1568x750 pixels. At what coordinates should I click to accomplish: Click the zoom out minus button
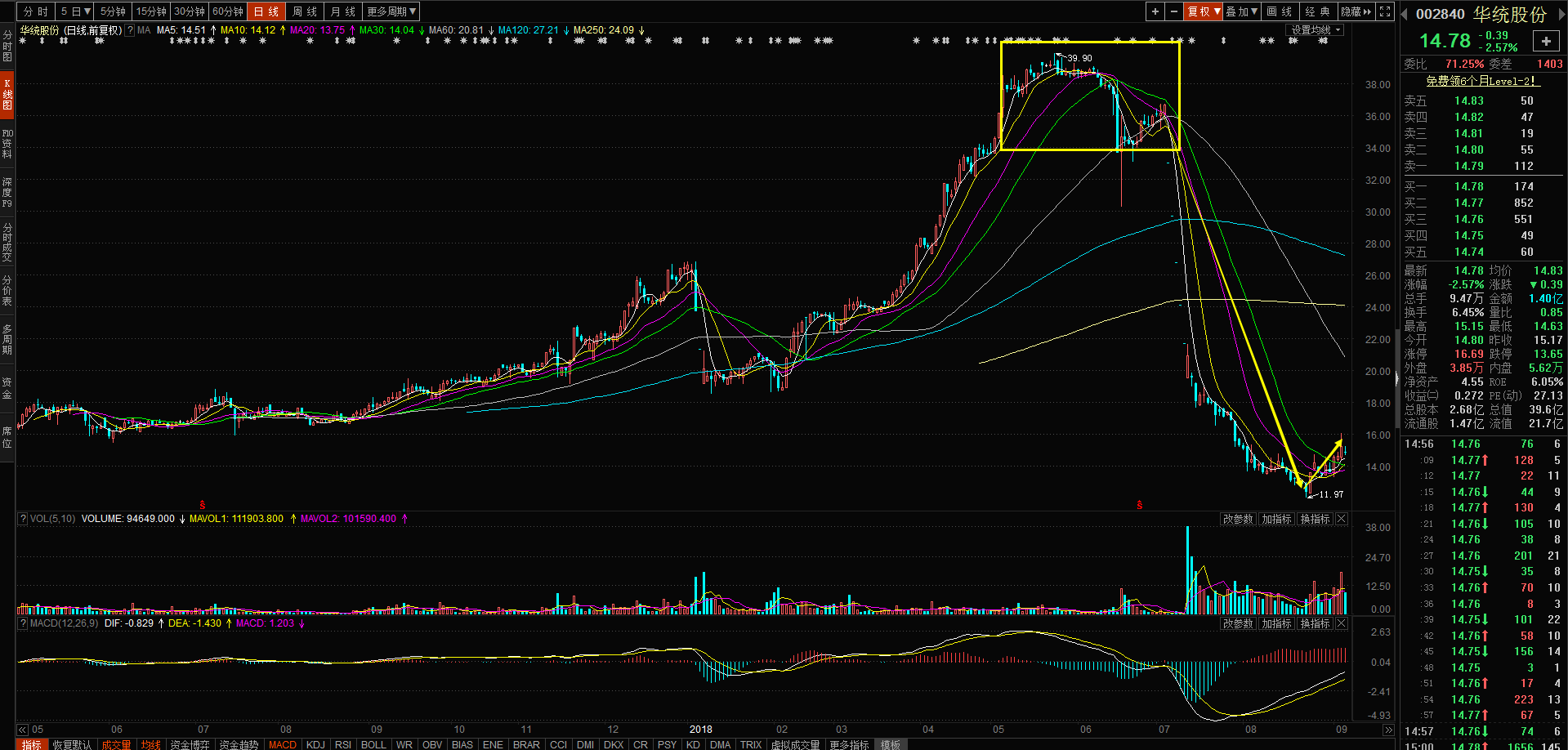(x=1174, y=11)
